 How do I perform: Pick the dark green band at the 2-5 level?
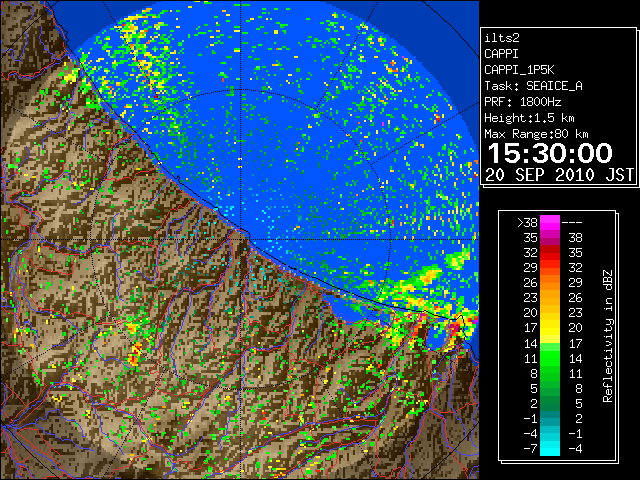click(550, 403)
